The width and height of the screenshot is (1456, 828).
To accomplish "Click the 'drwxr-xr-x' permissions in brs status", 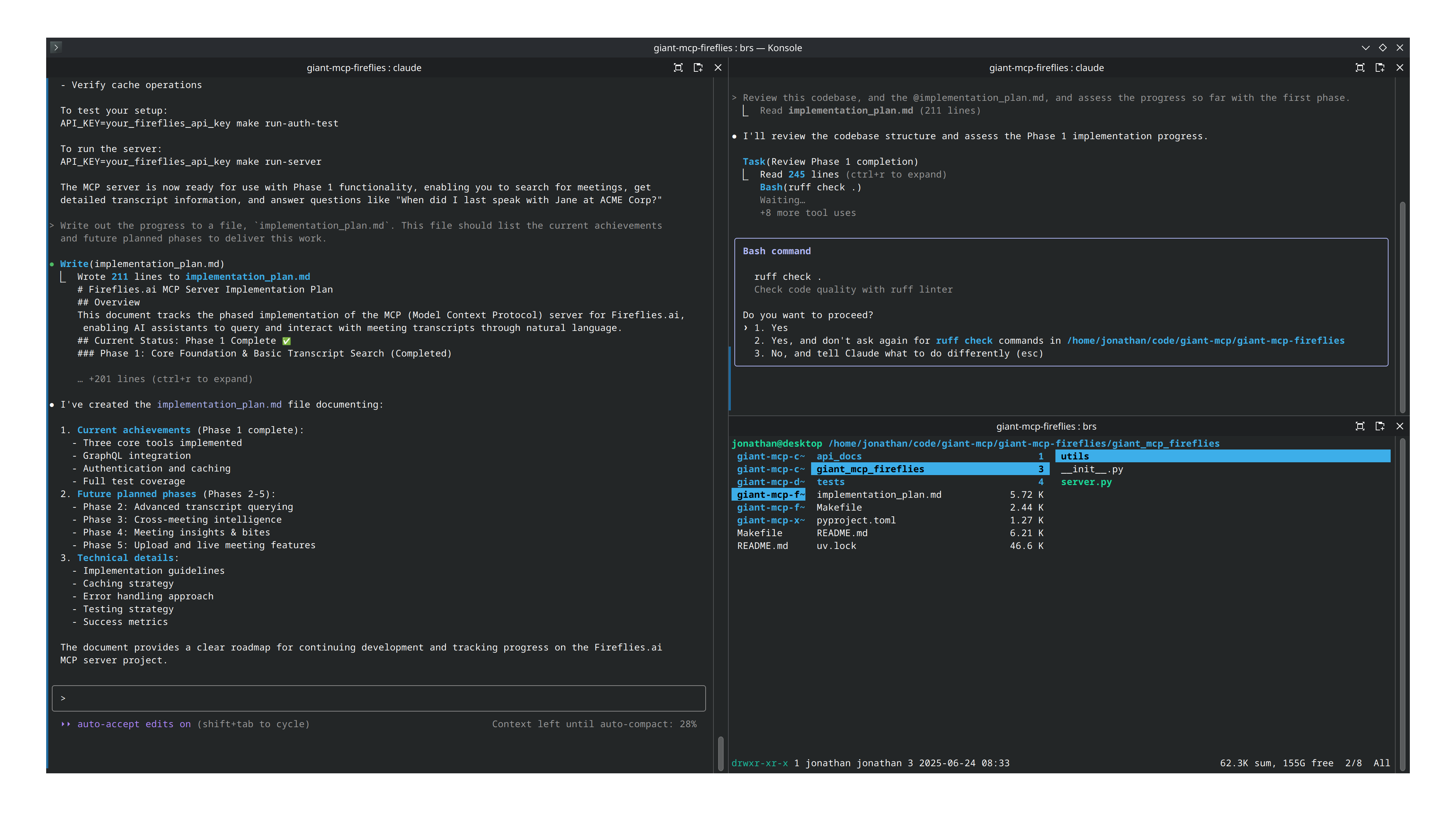I will (759, 763).
